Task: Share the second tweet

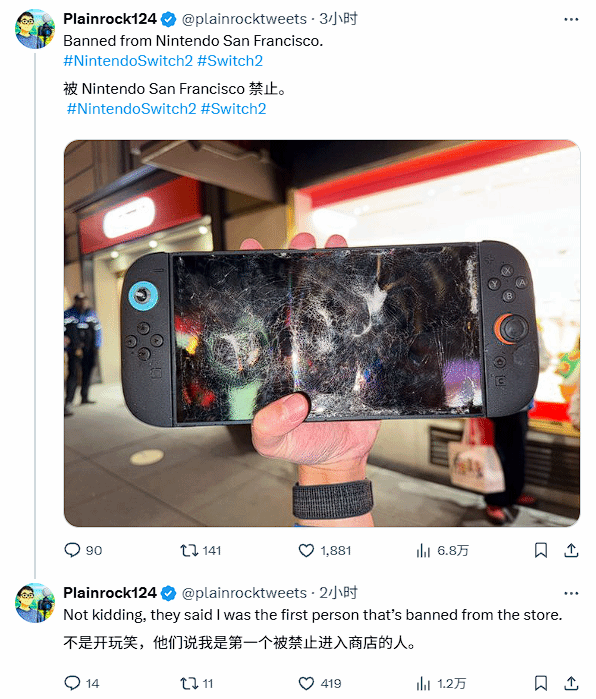Action: tap(571, 683)
